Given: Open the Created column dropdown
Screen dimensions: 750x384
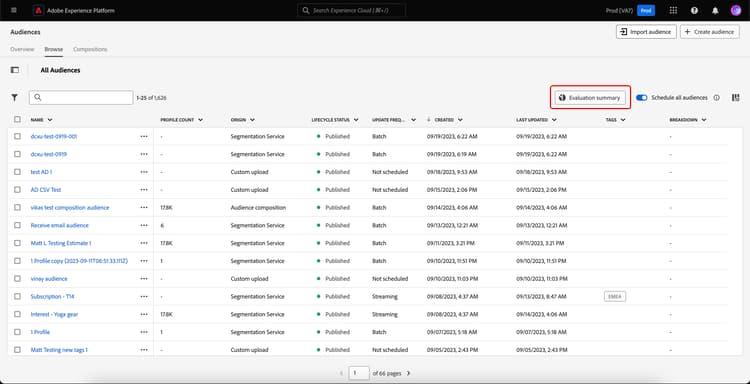Looking at the screenshot, I should click(x=460, y=120).
